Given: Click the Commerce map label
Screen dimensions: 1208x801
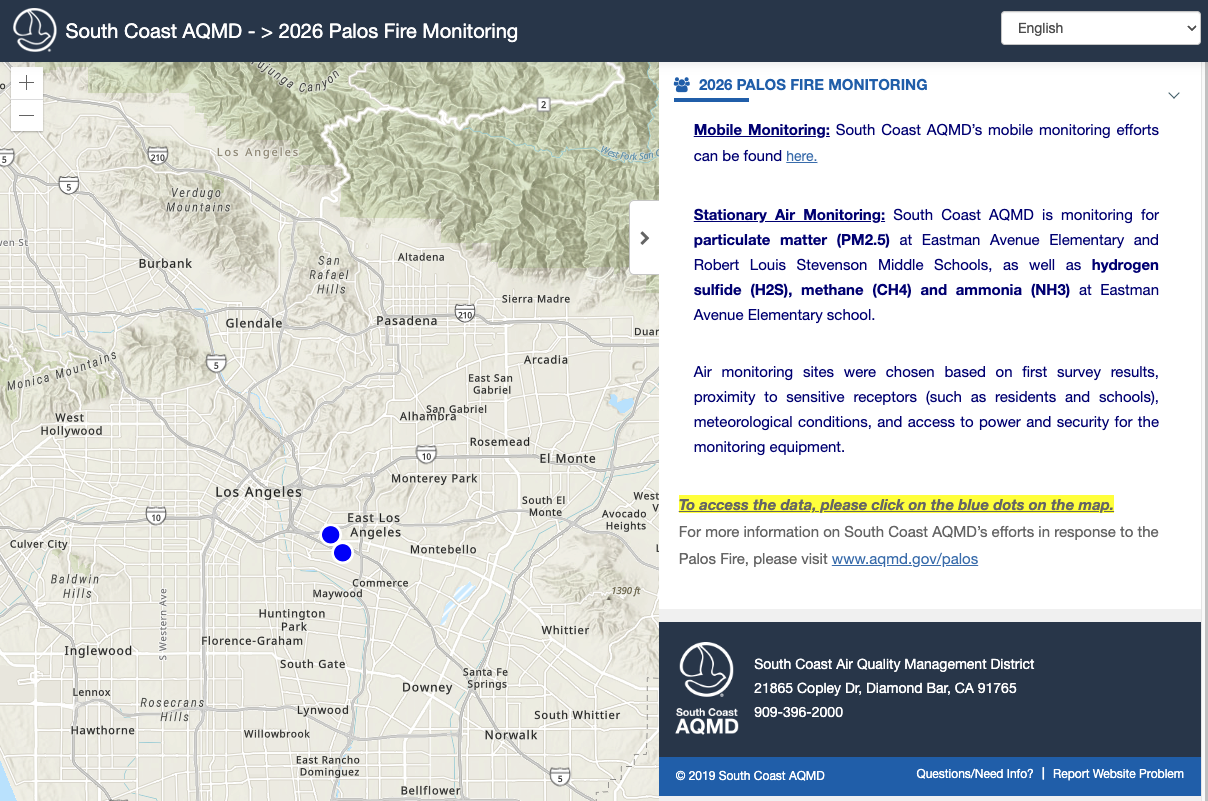Looking at the screenshot, I should coord(380,583).
